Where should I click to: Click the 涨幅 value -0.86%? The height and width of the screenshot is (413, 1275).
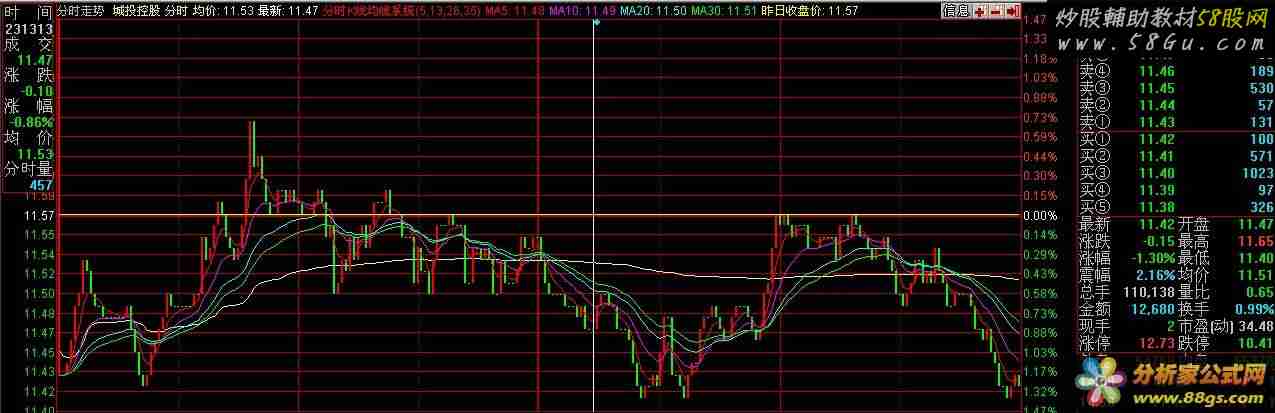click(32, 122)
